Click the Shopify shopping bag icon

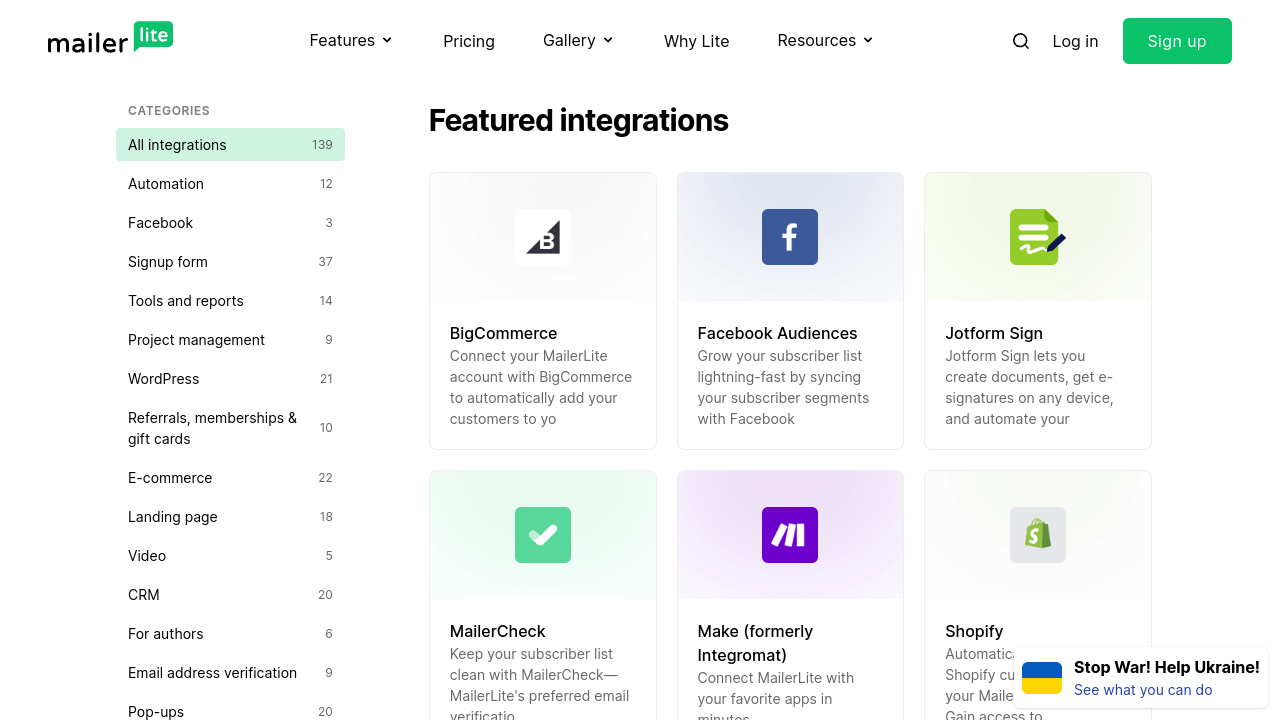coord(1037,535)
